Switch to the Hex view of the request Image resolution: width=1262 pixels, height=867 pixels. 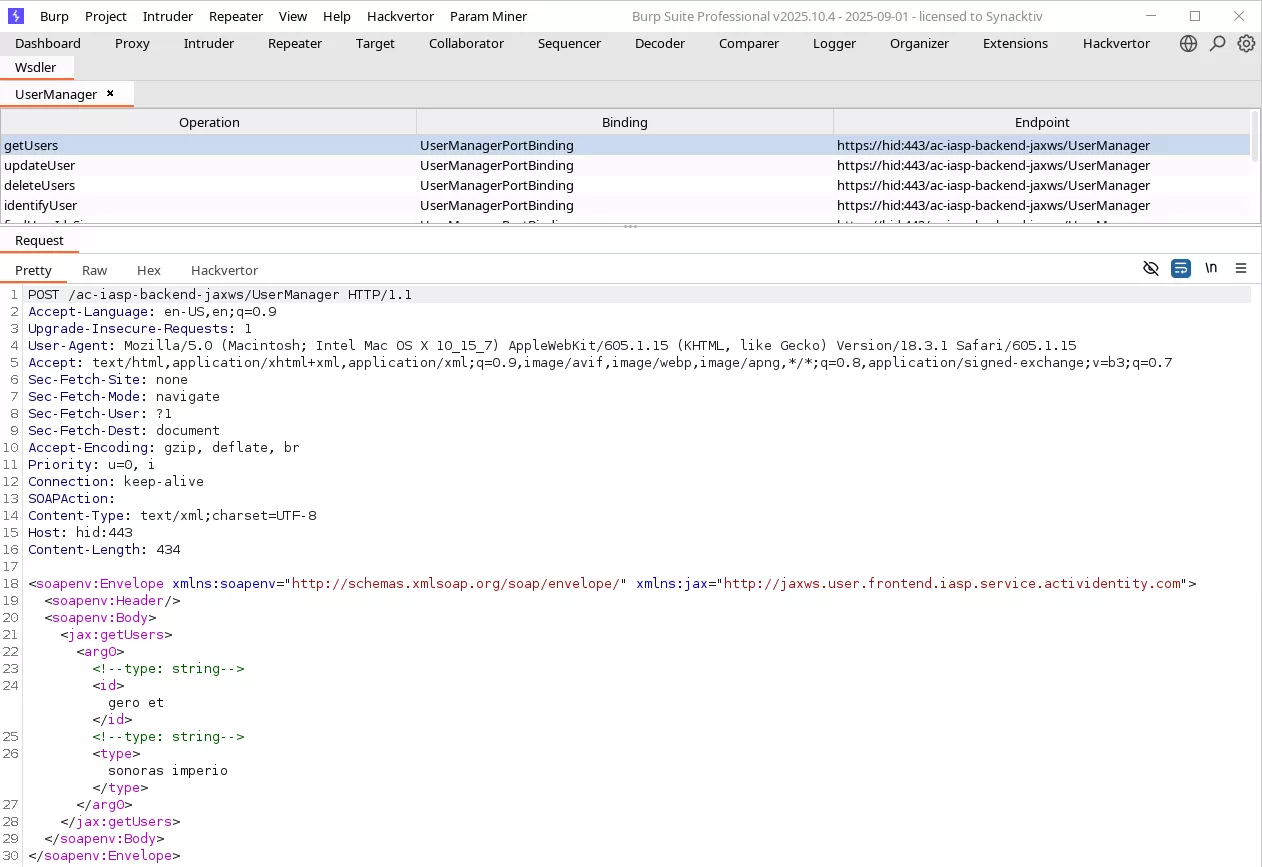pyautogui.click(x=148, y=270)
